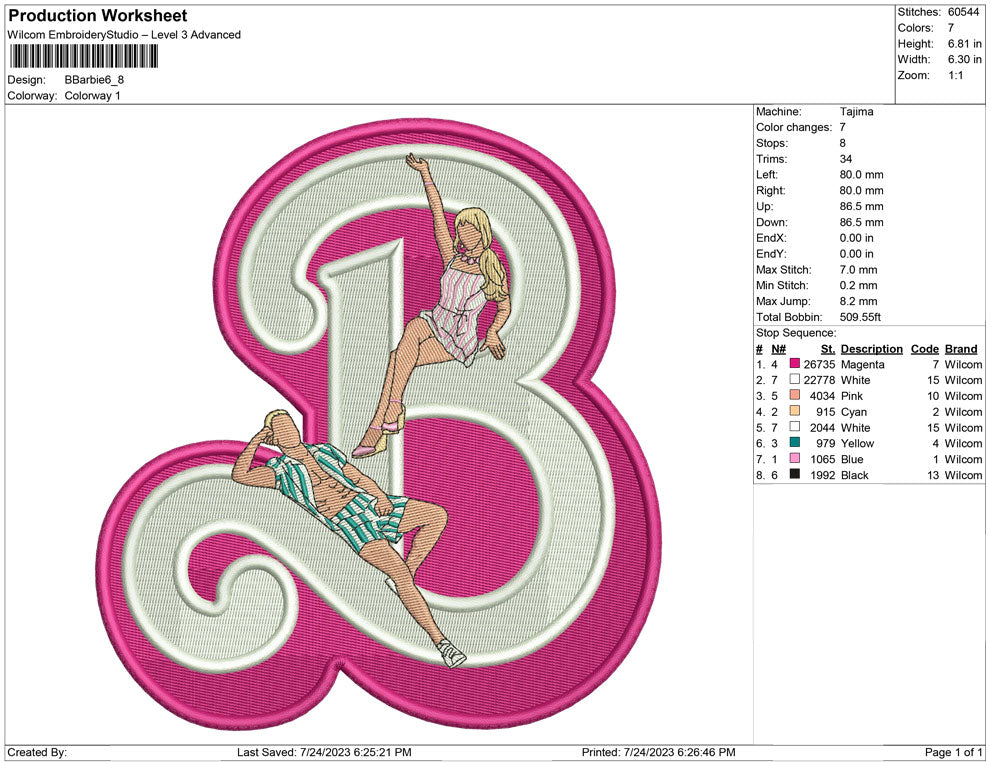Click the Description column header
This screenshot has height=762, width=990.
[871, 349]
